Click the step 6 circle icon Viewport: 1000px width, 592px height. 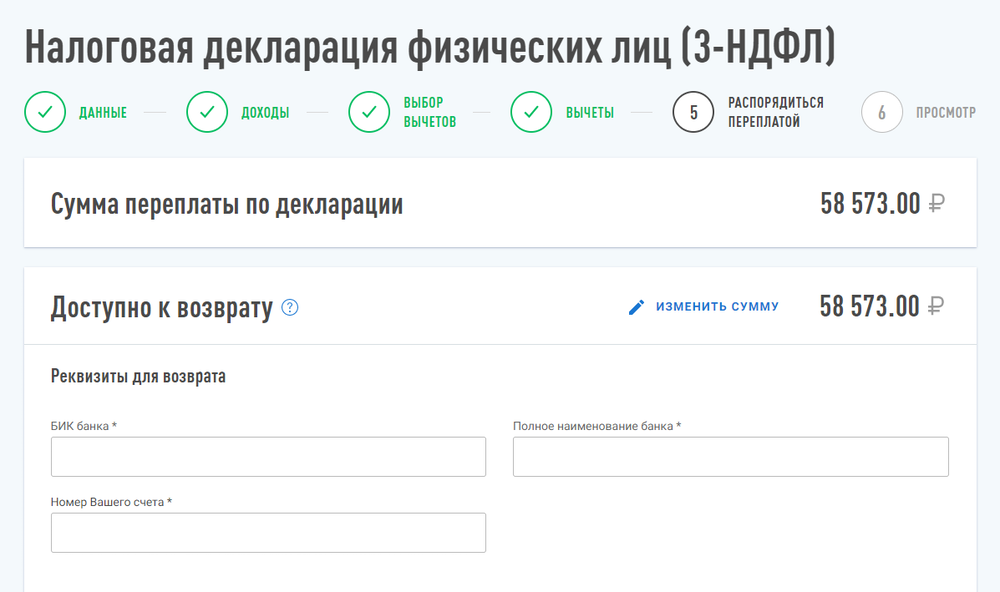tap(882, 112)
